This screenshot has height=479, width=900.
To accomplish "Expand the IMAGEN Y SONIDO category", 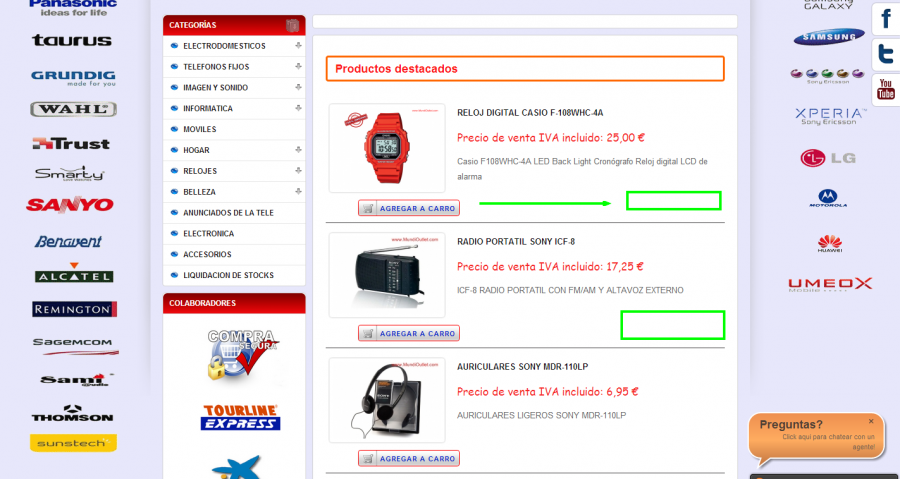I will [x=298, y=87].
